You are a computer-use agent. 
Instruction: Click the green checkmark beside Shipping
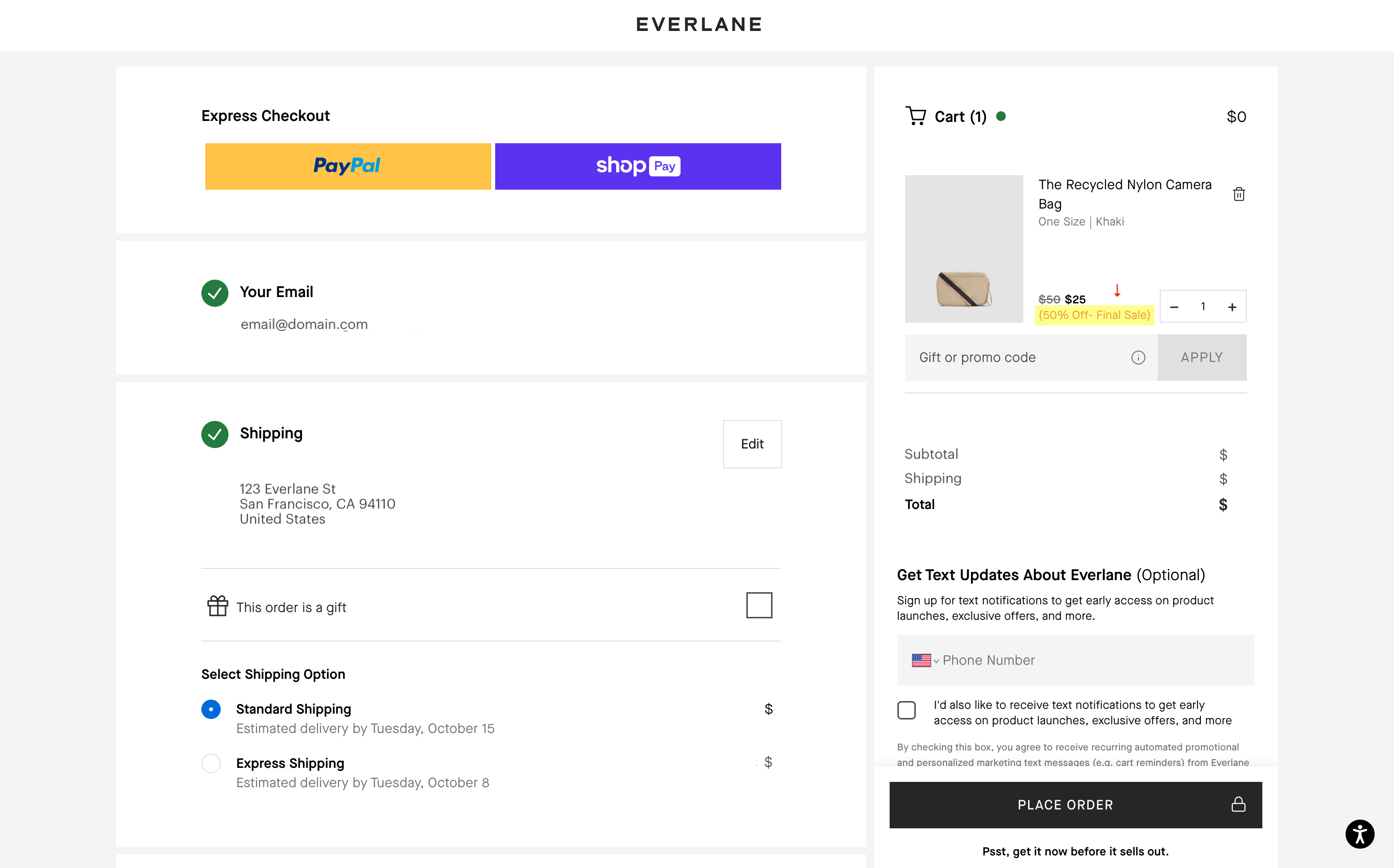click(x=215, y=434)
